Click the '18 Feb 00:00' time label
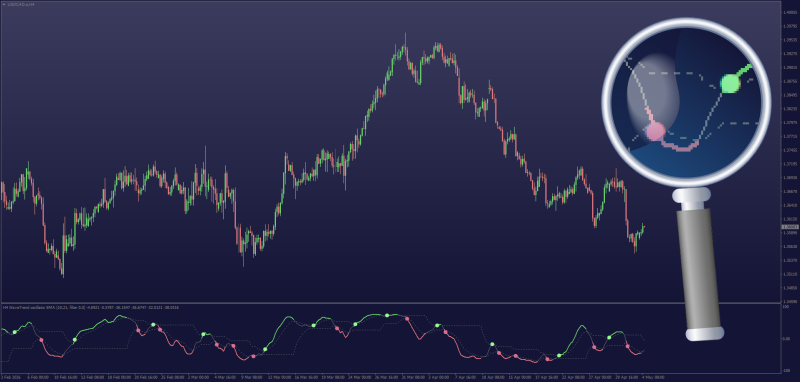 coord(119,377)
